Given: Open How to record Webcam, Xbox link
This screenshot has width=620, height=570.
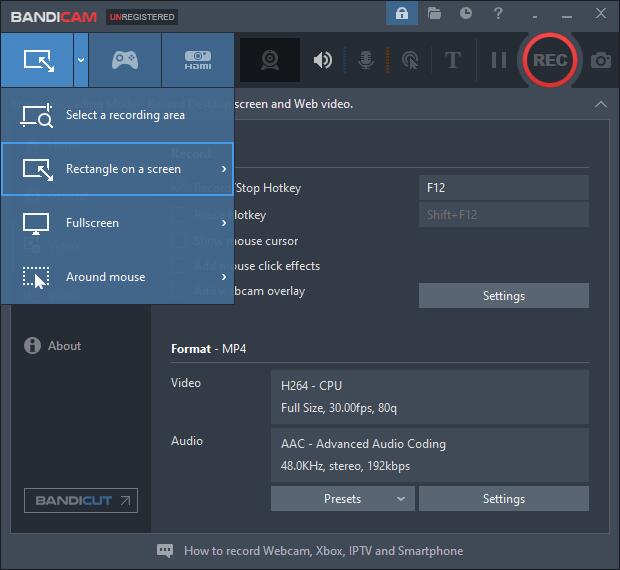Looking at the screenshot, I should [x=323, y=551].
